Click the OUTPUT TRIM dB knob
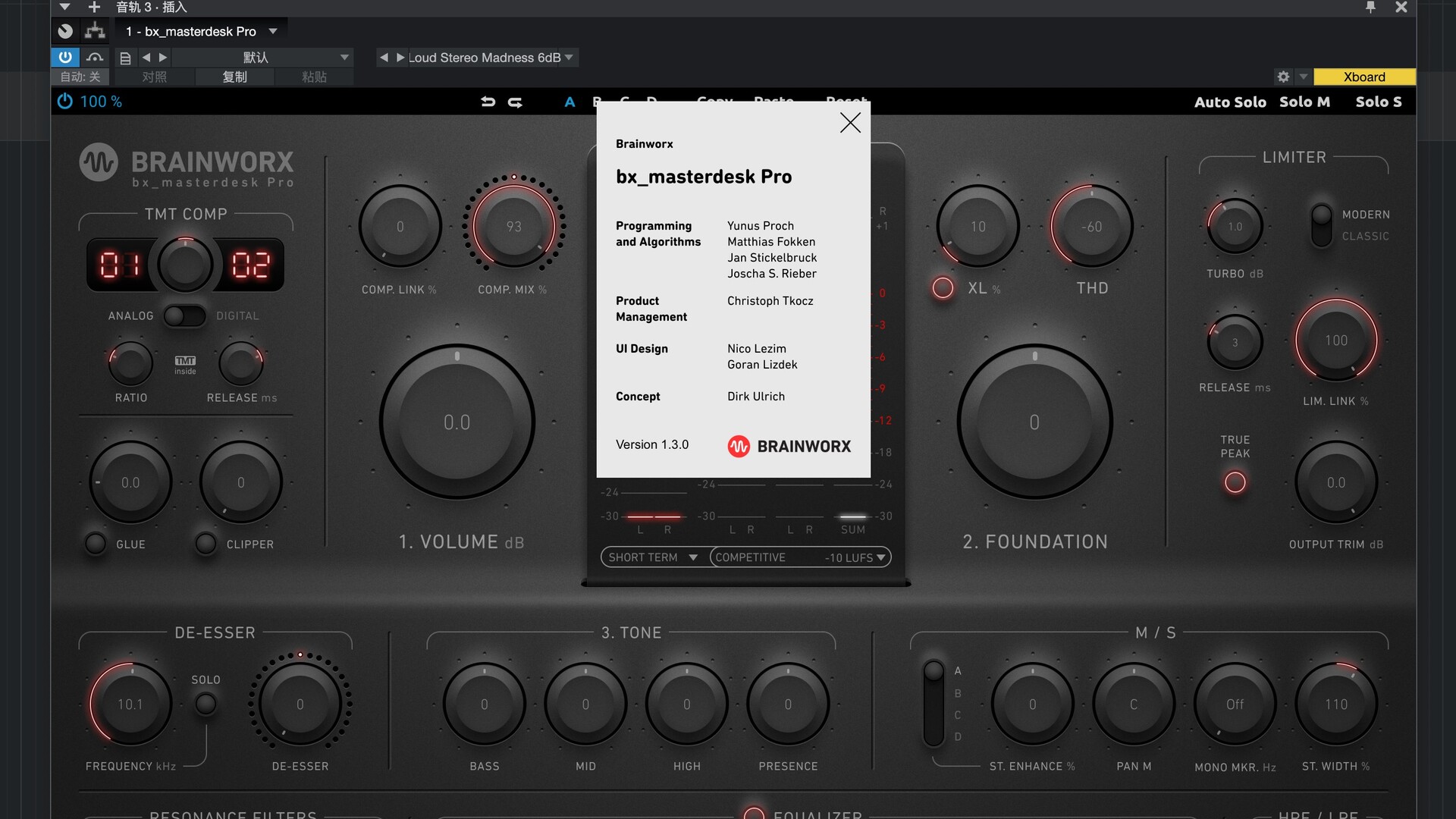 (x=1336, y=482)
